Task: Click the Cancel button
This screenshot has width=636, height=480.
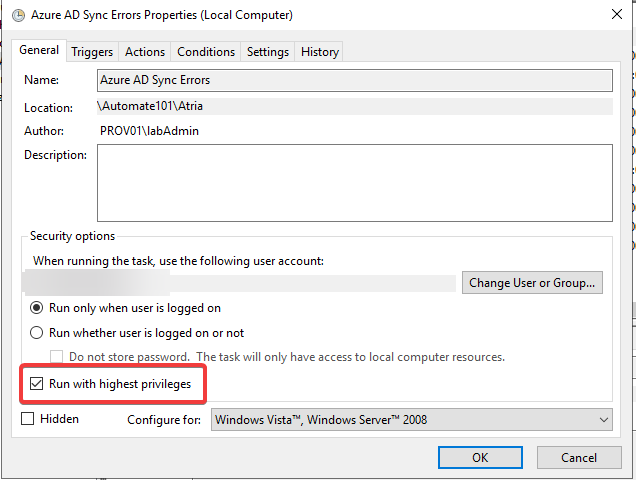Action: [x=579, y=458]
